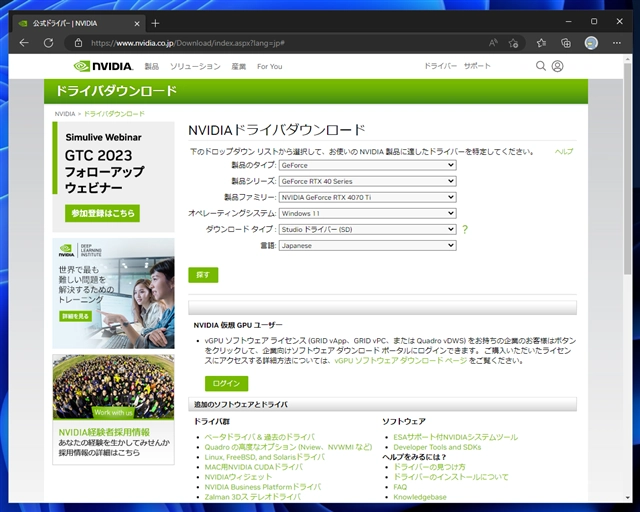This screenshot has height=512, width=640.
Task: Expand GeForce RTX 40 Series dropdown
Action: [x=367, y=181]
